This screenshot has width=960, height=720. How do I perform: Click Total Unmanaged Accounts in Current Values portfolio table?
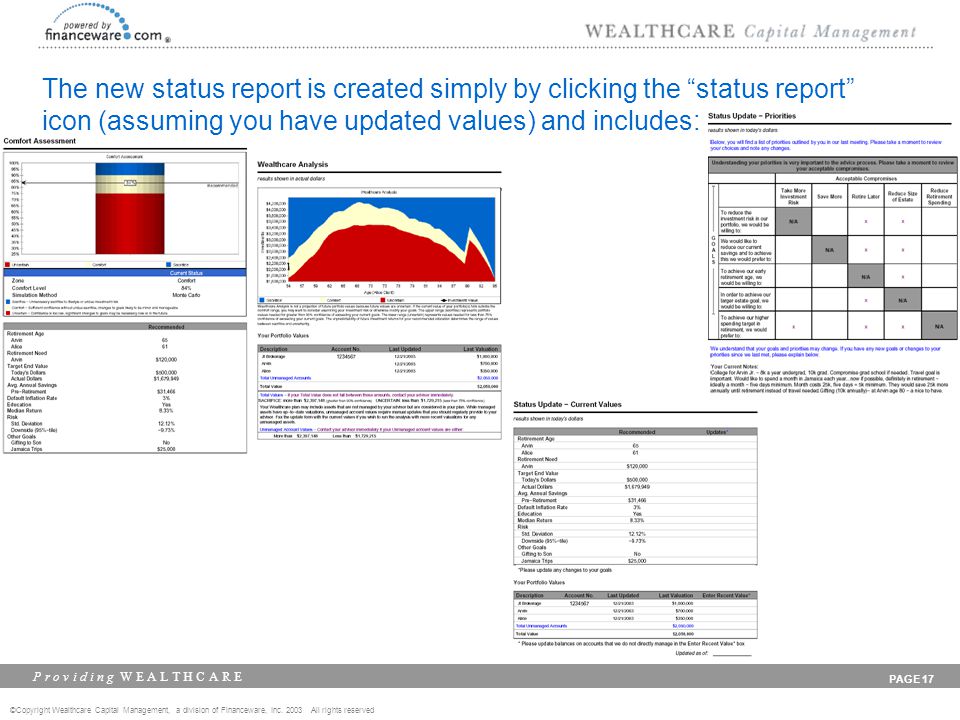541,626
